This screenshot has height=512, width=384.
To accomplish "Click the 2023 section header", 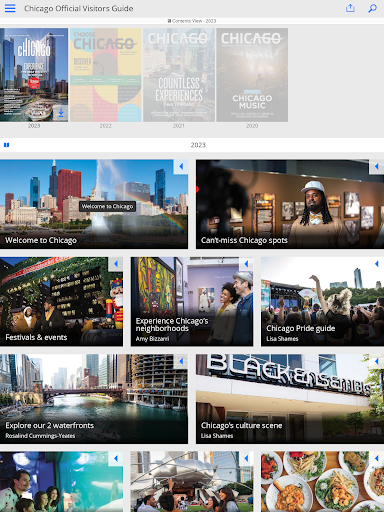I will tap(198, 145).
